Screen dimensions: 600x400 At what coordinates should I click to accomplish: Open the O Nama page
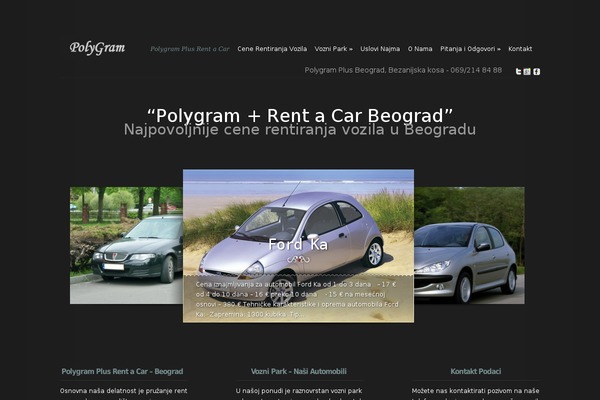point(420,49)
